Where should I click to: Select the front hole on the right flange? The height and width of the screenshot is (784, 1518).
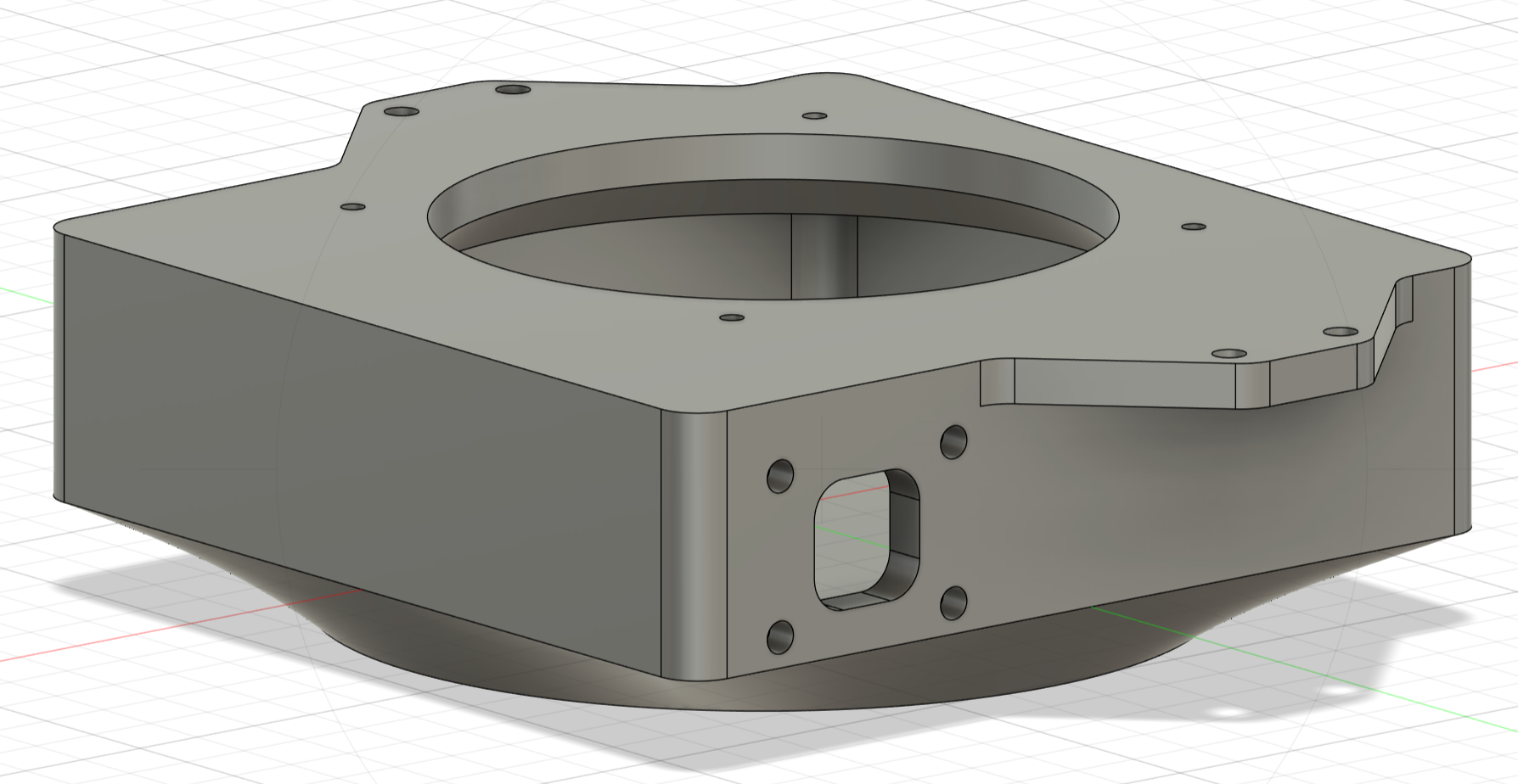click(x=1228, y=353)
